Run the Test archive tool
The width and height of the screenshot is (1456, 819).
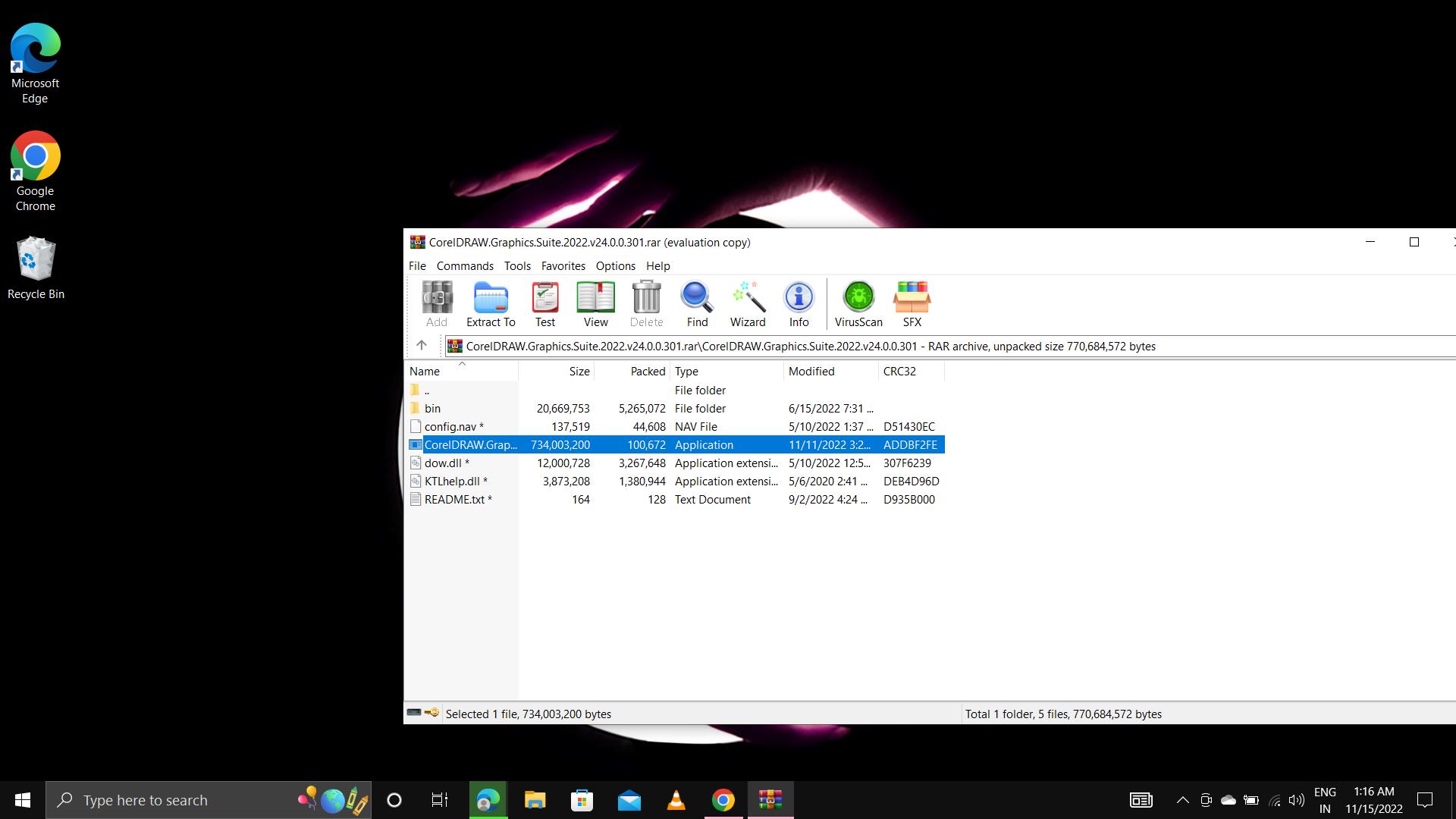[544, 304]
